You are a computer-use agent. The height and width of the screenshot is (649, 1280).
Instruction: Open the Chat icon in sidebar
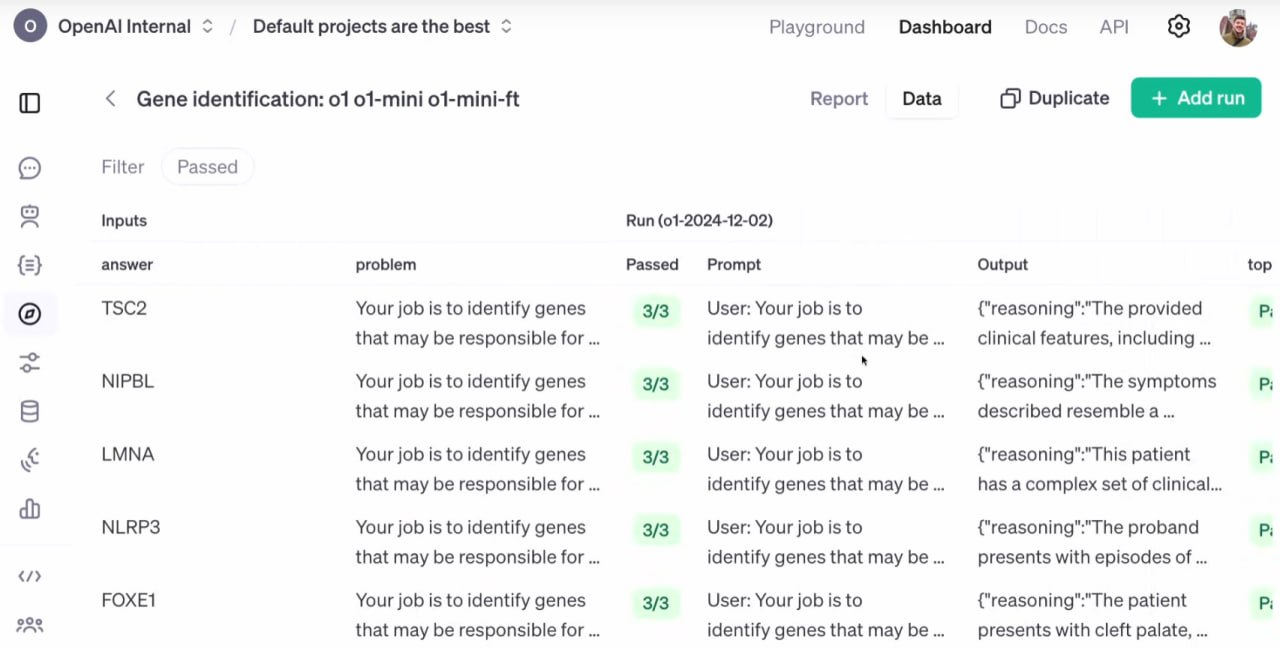pyautogui.click(x=30, y=168)
